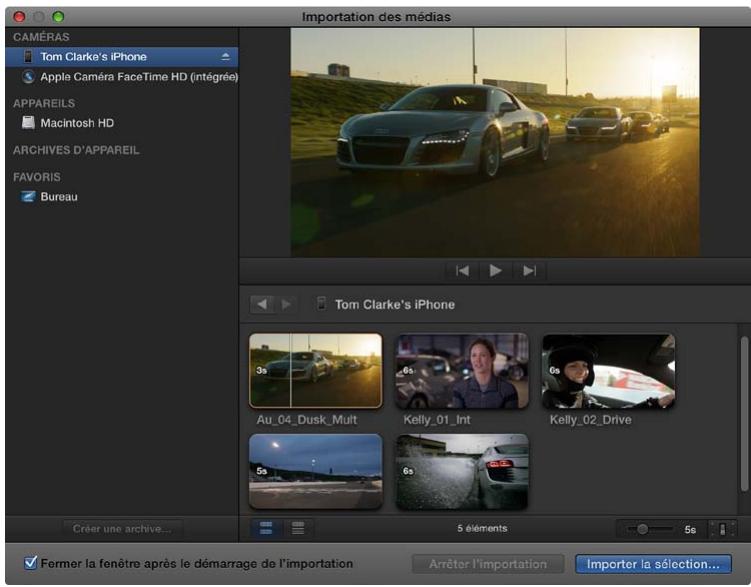Switch to list view
Screen dimensions: 751x587
[298, 529]
